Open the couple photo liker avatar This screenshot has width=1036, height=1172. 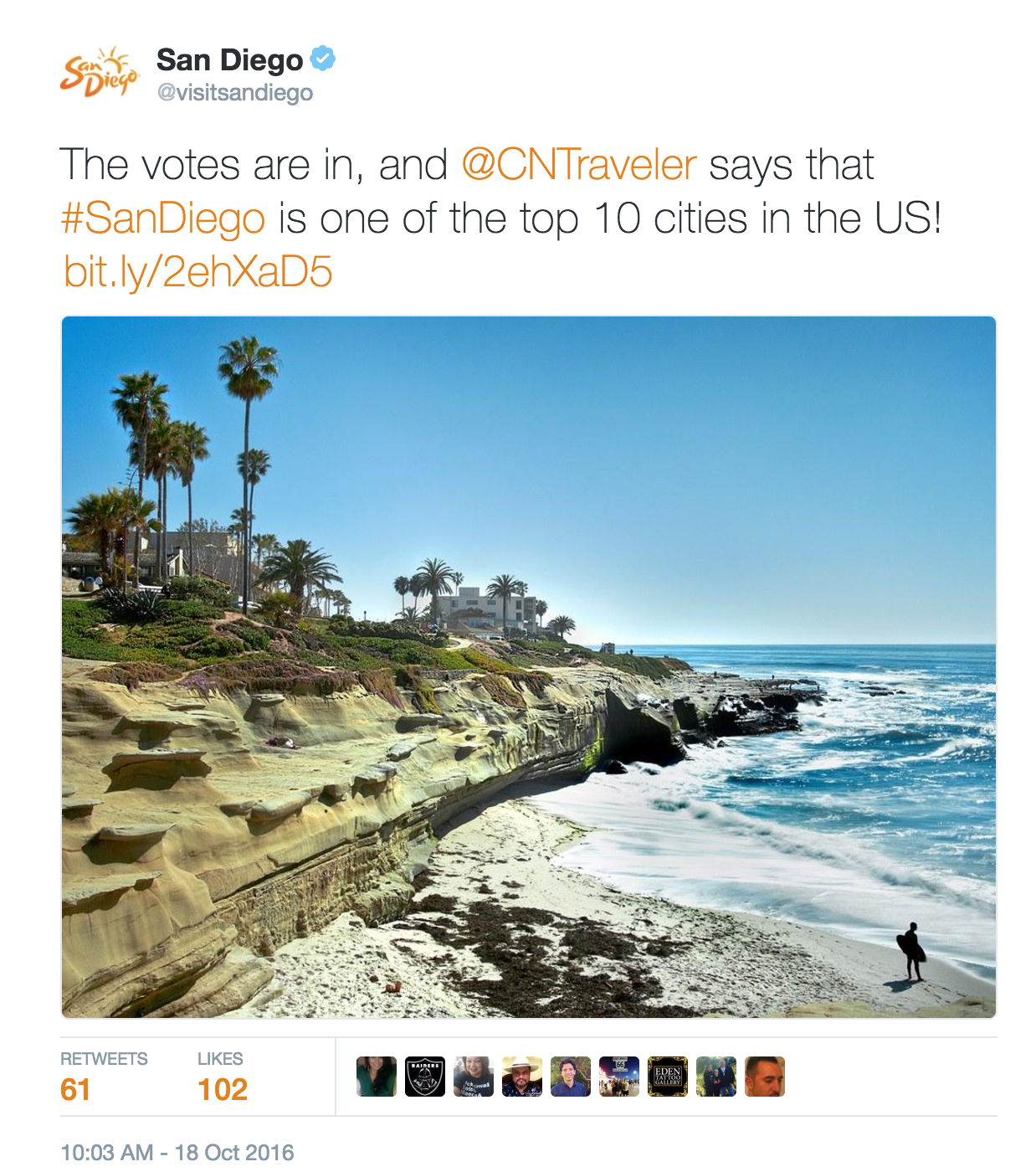coord(716,1077)
